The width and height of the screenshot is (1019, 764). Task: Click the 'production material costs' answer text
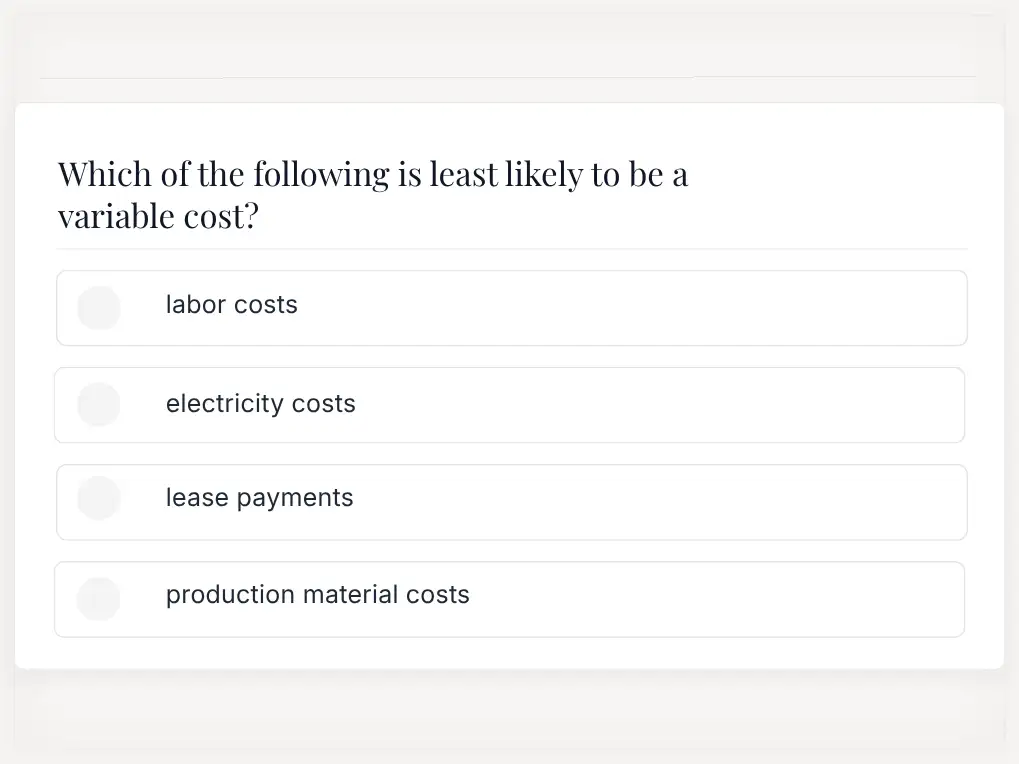click(x=317, y=595)
